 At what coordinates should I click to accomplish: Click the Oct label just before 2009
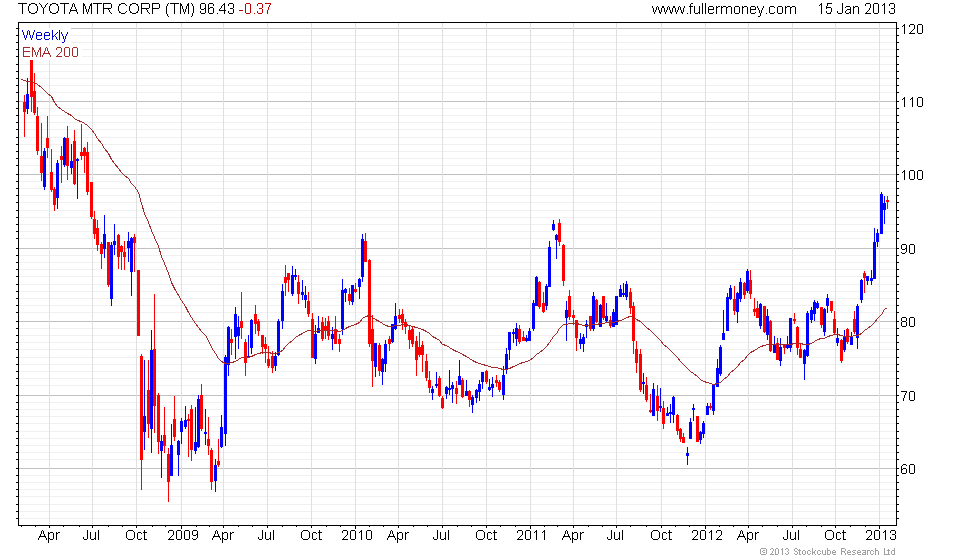point(136,536)
